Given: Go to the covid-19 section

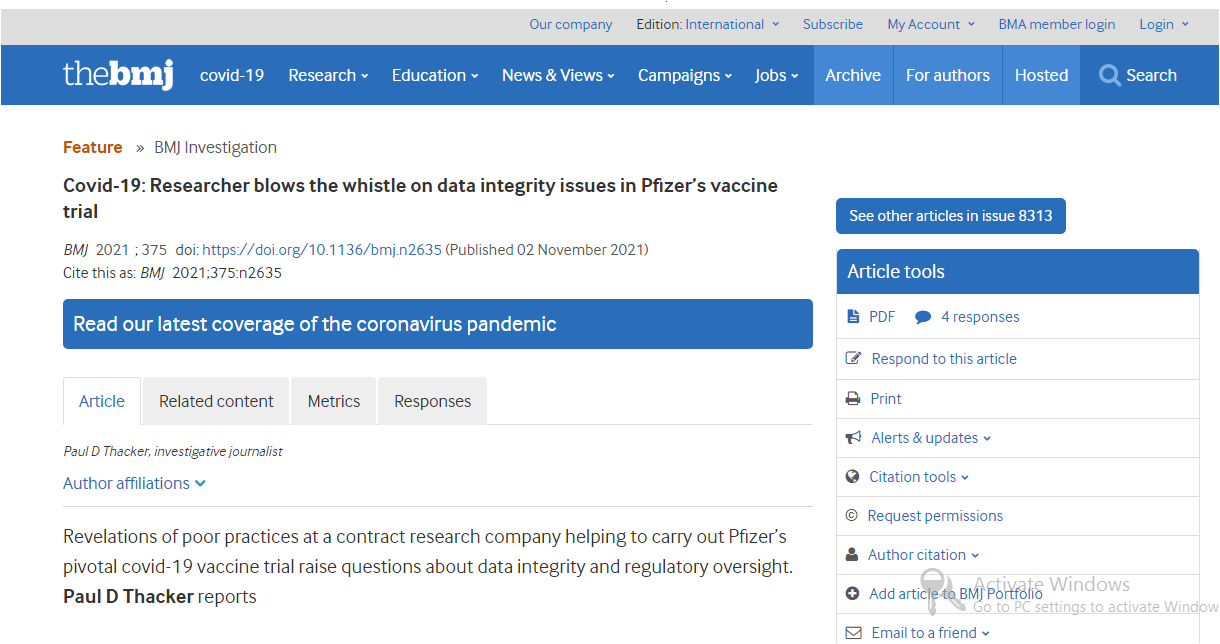Looking at the screenshot, I should (x=232, y=75).
